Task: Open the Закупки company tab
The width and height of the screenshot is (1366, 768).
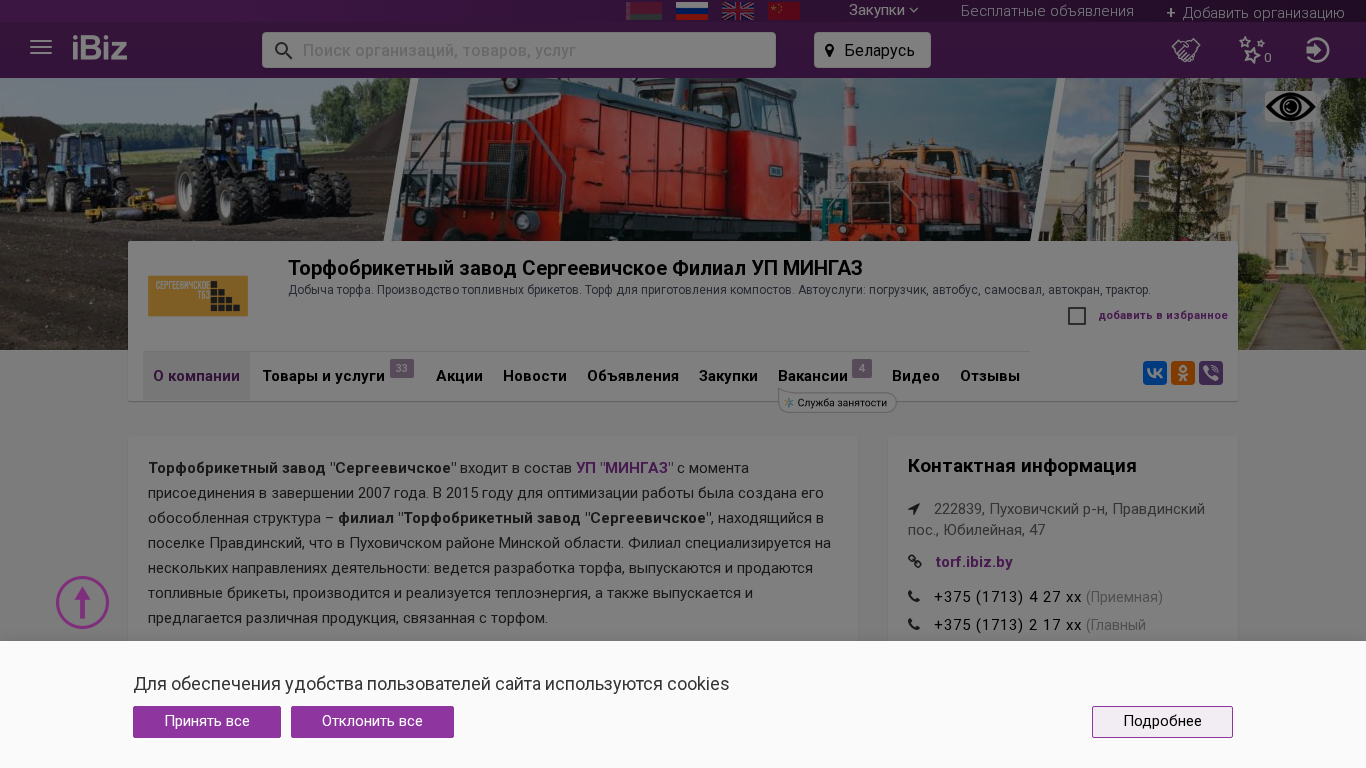Action: point(728,376)
